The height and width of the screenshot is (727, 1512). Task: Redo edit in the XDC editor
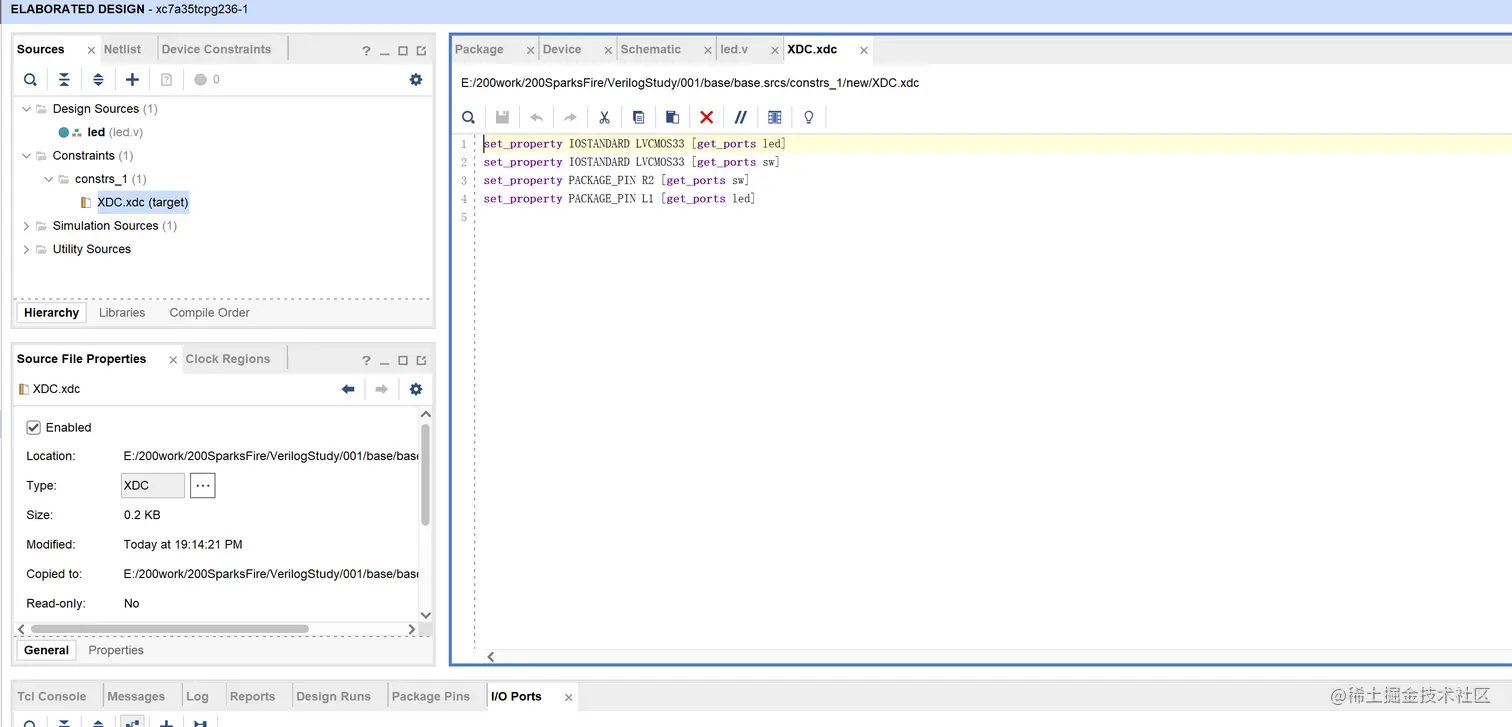tap(570, 117)
